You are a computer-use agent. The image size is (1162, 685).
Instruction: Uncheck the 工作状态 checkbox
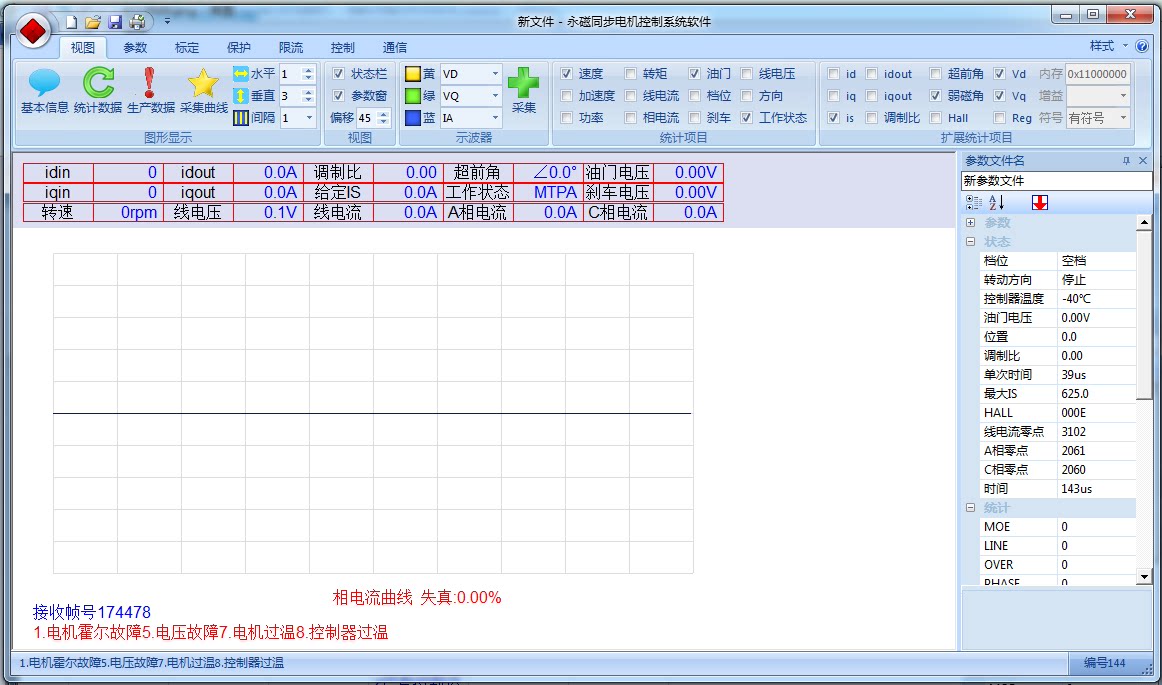tap(747, 117)
